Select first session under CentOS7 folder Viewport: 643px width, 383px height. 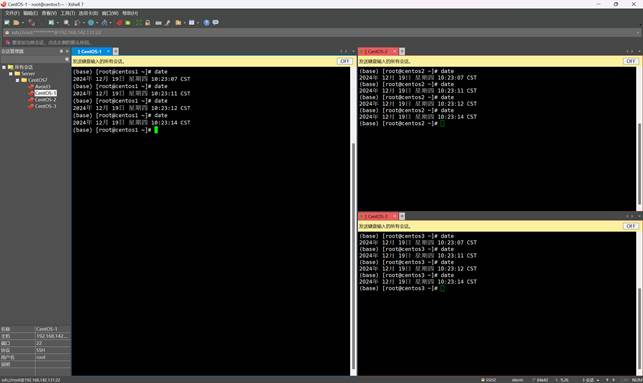pyautogui.click(x=43, y=87)
